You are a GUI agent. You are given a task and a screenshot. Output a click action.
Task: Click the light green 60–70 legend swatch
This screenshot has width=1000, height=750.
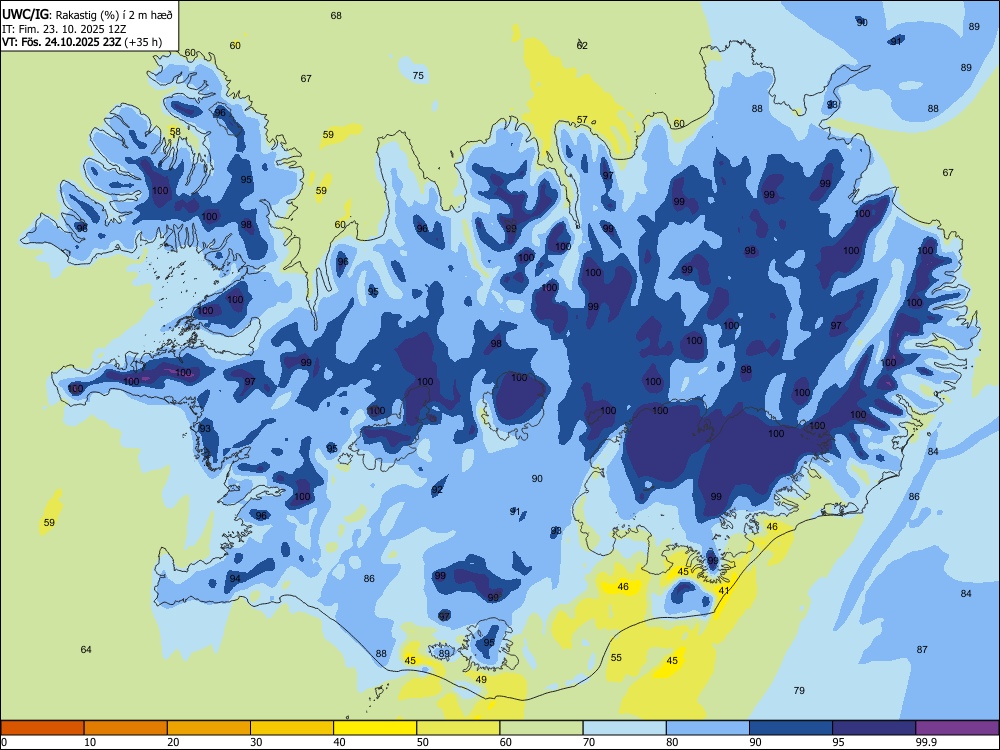point(541,728)
